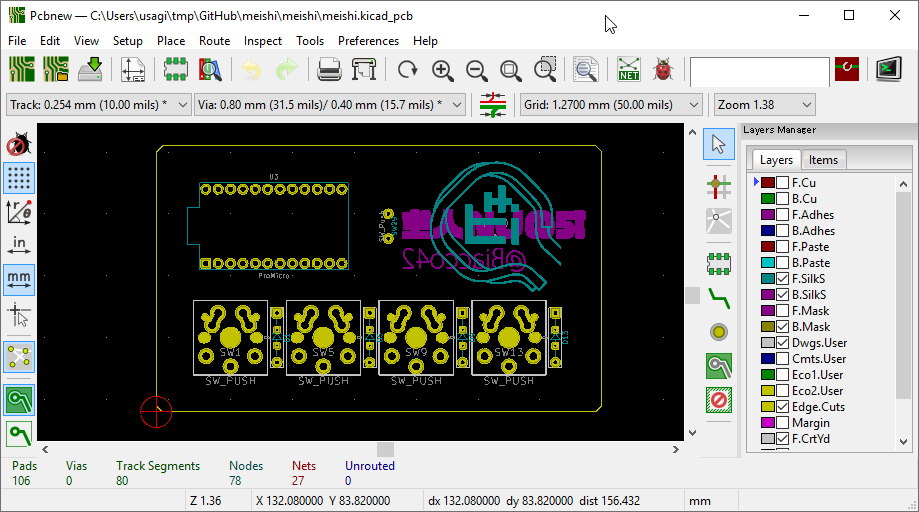Select the add vias tool
The image size is (919, 512).
tap(719, 332)
